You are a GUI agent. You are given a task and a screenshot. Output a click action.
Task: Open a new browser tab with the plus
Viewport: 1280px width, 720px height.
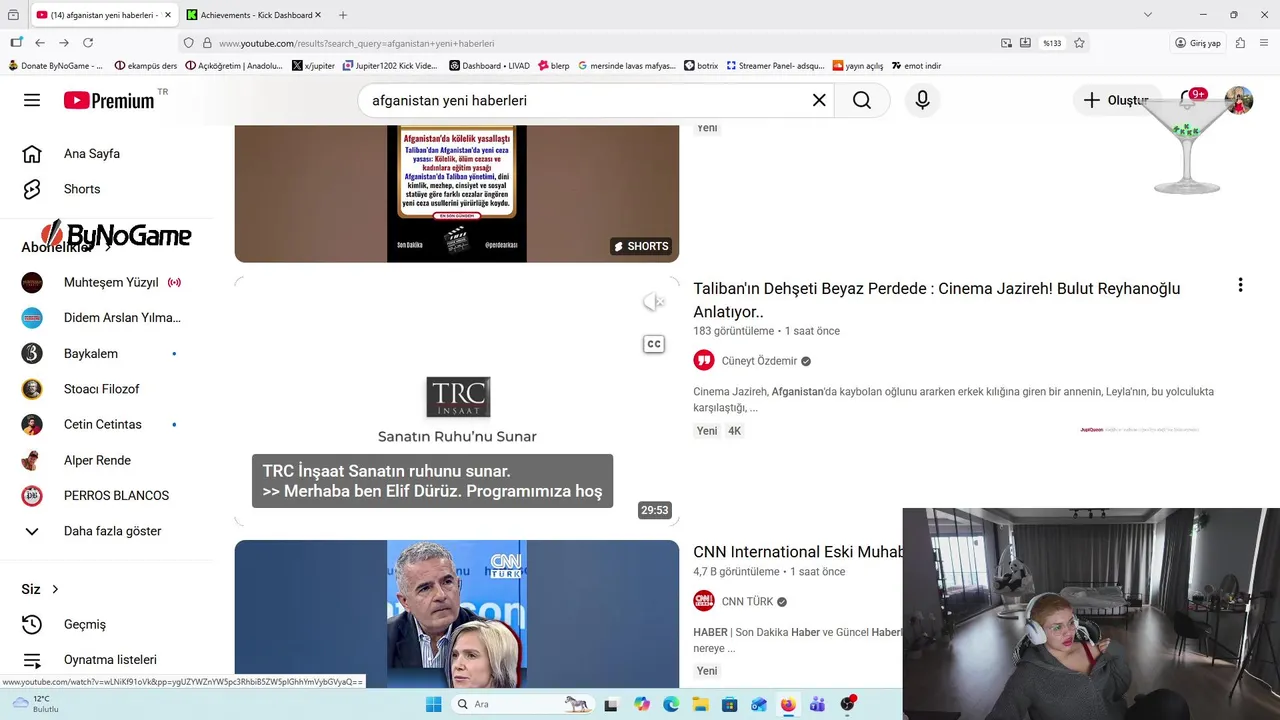tap(343, 15)
